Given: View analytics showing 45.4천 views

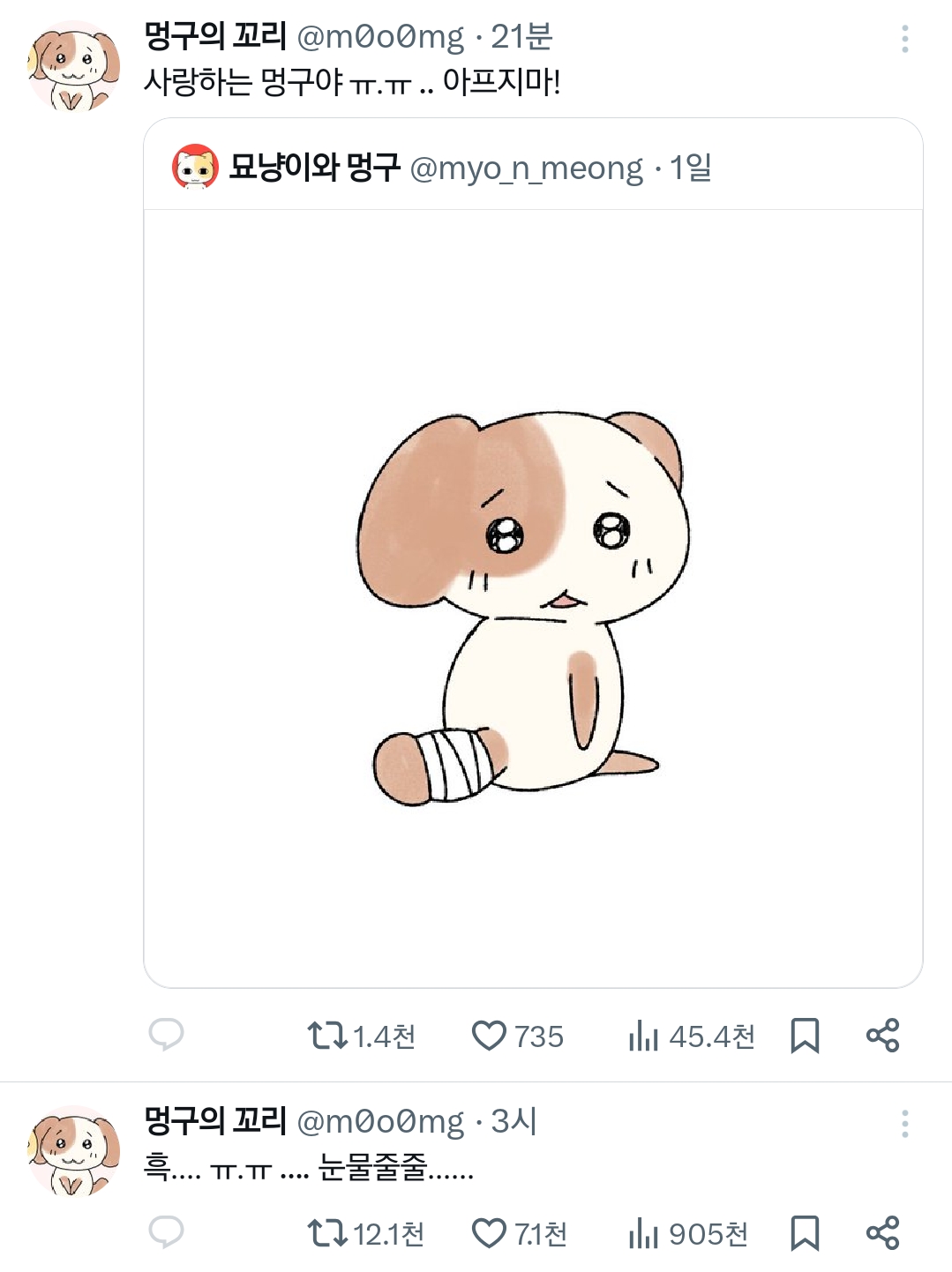Looking at the screenshot, I should [x=644, y=1036].
